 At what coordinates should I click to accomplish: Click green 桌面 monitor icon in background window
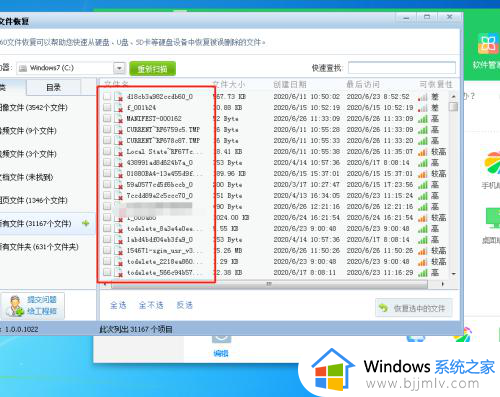click(493, 218)
